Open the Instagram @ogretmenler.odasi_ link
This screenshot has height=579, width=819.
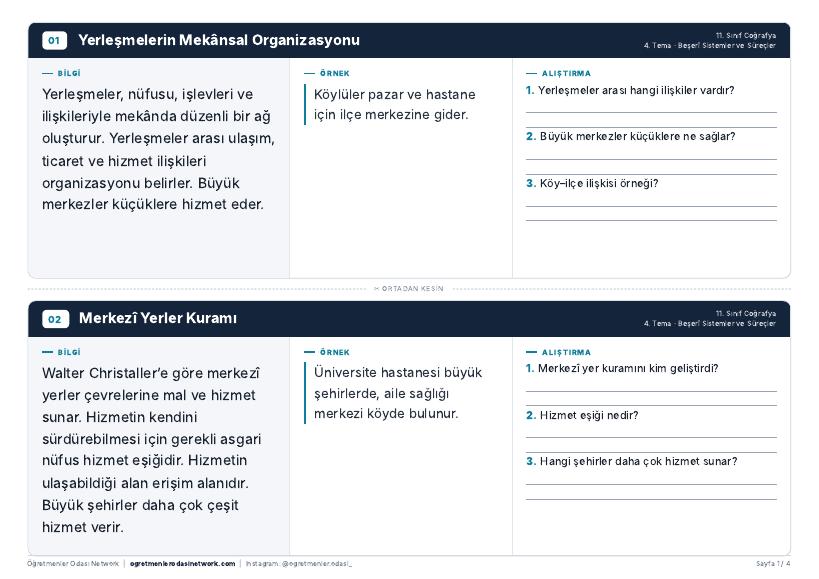click(x=299, y=564)
